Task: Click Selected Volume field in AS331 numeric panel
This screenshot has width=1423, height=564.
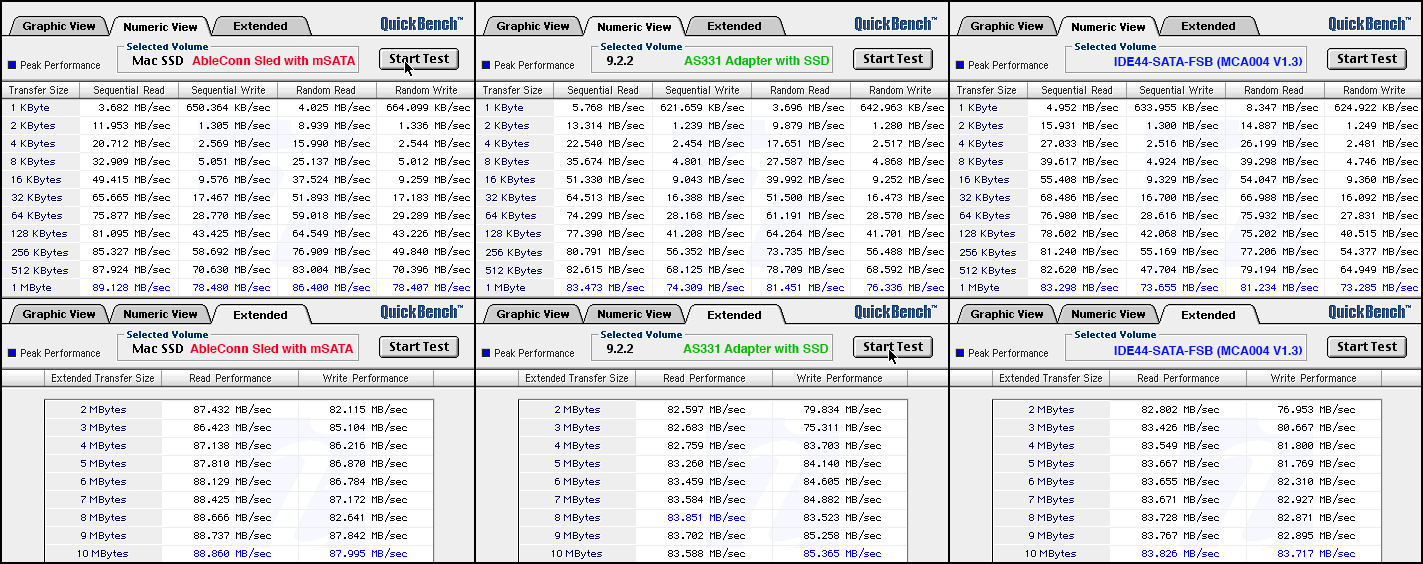Action: (712, 60)
